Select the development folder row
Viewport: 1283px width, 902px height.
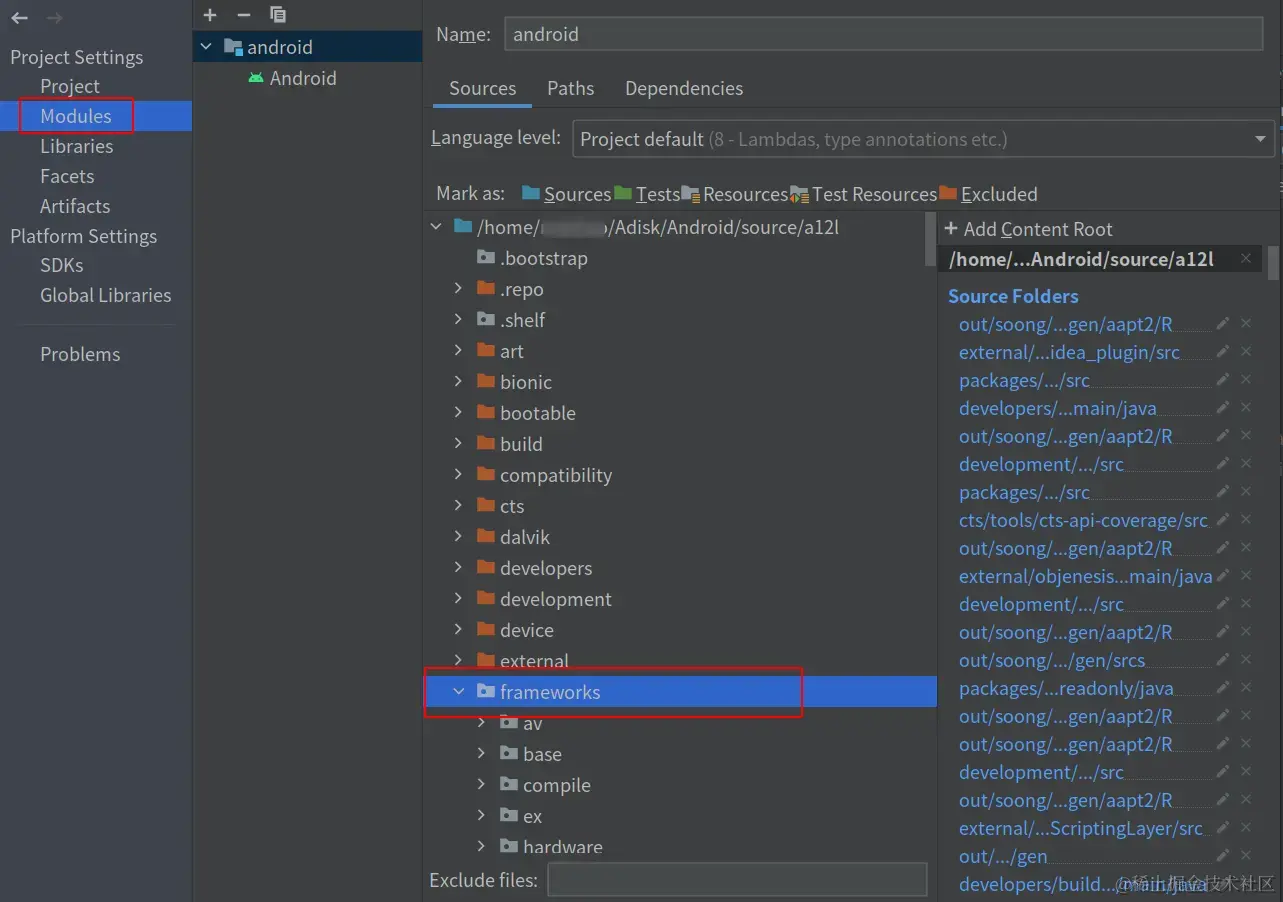680,599
